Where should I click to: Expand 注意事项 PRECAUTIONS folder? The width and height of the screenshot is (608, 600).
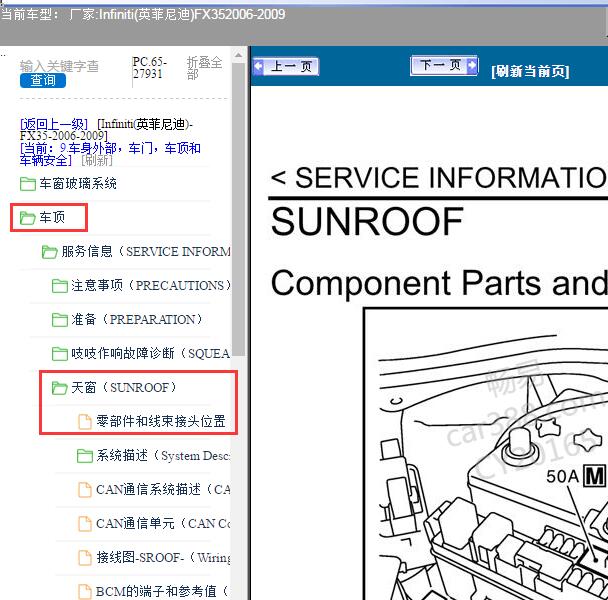coord(150,285)
